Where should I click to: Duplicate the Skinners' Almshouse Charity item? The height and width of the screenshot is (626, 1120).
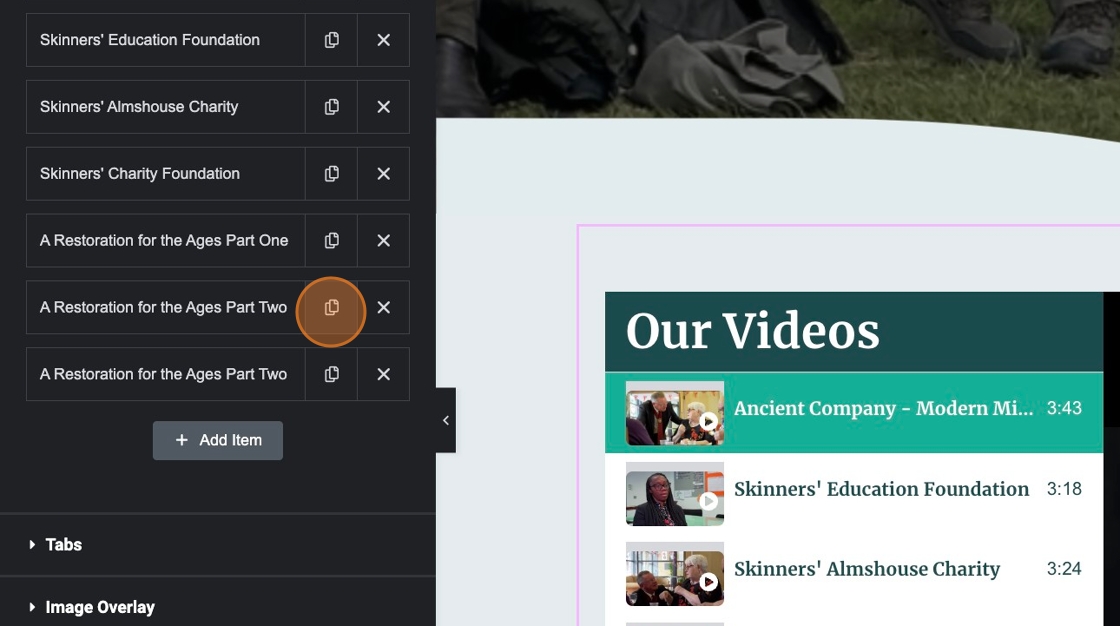pyautogui.click(x=331, y=107)
